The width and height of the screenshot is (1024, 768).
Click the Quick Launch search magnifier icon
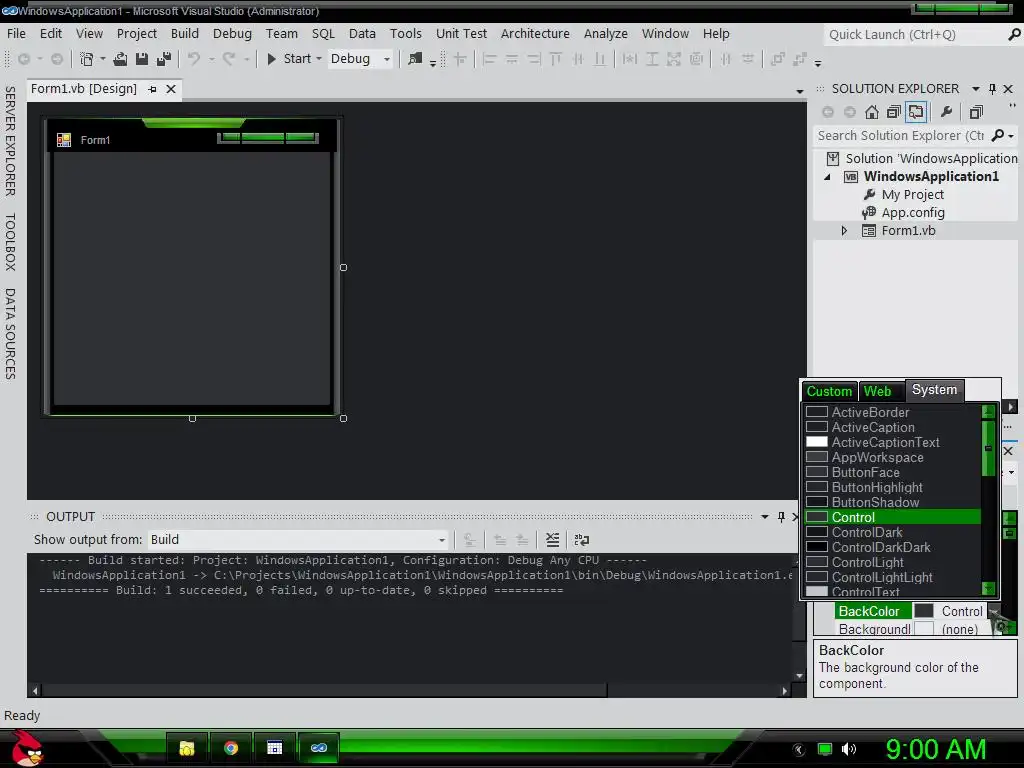coord(1014,35)
